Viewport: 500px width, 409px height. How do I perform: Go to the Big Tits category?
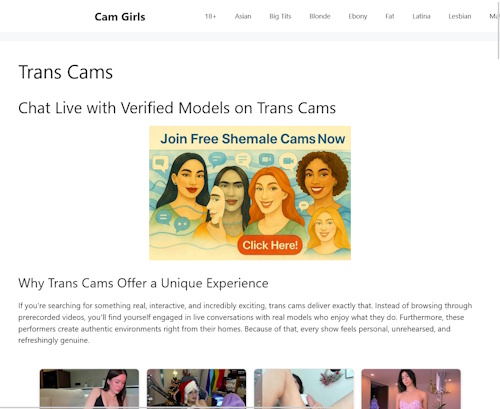click(280, 16)
